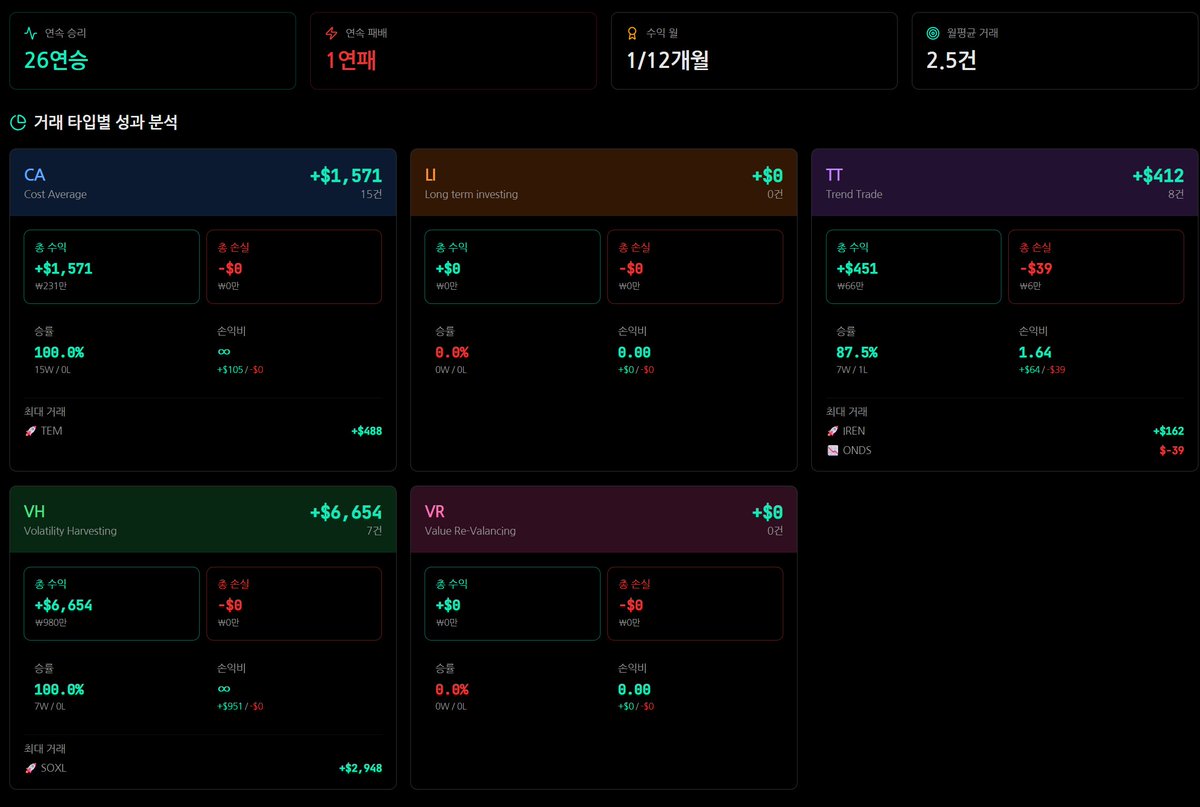Click the +$105 / -$0 average in CA

tap(240, 370)
